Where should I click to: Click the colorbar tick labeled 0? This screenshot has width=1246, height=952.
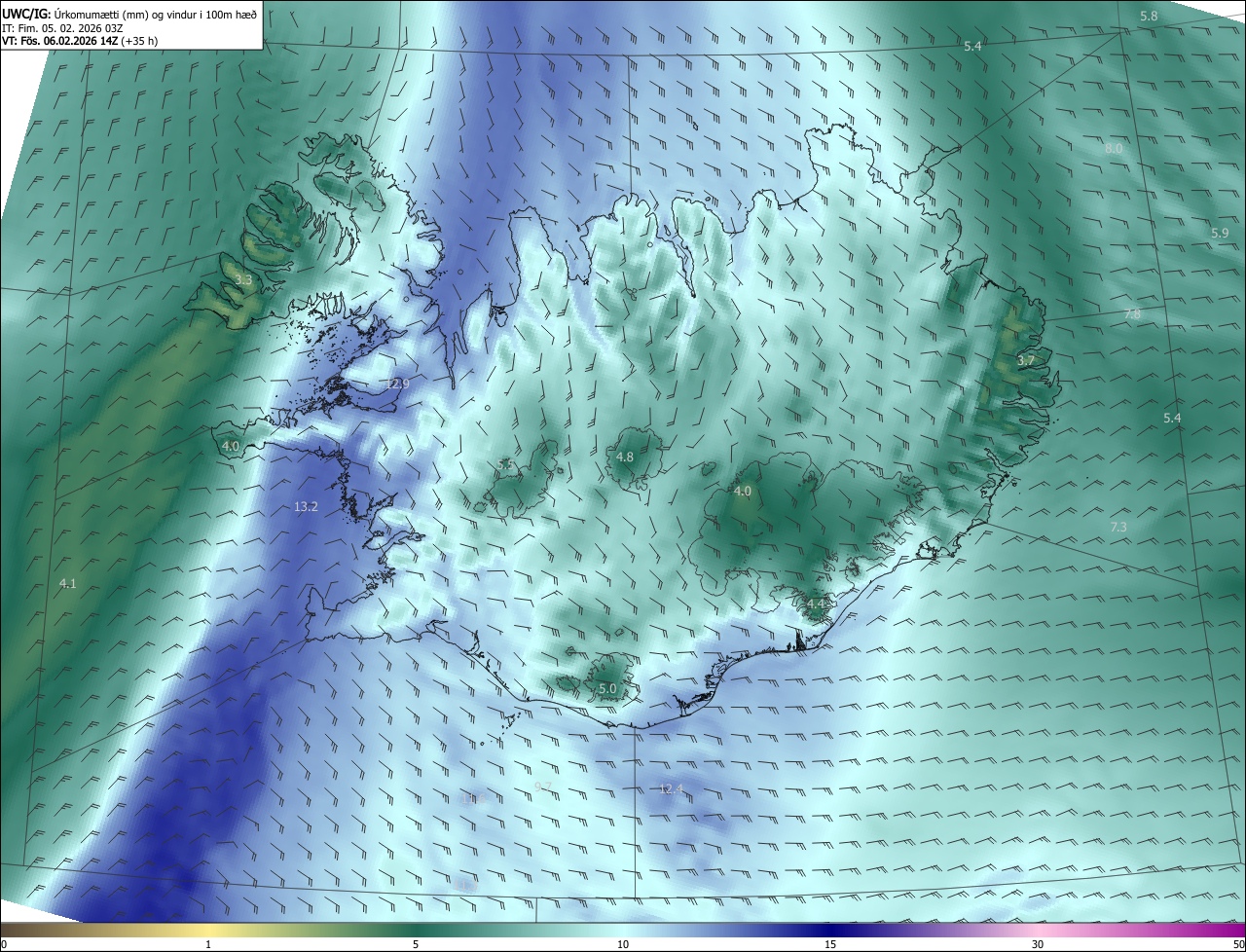point(4,944)
